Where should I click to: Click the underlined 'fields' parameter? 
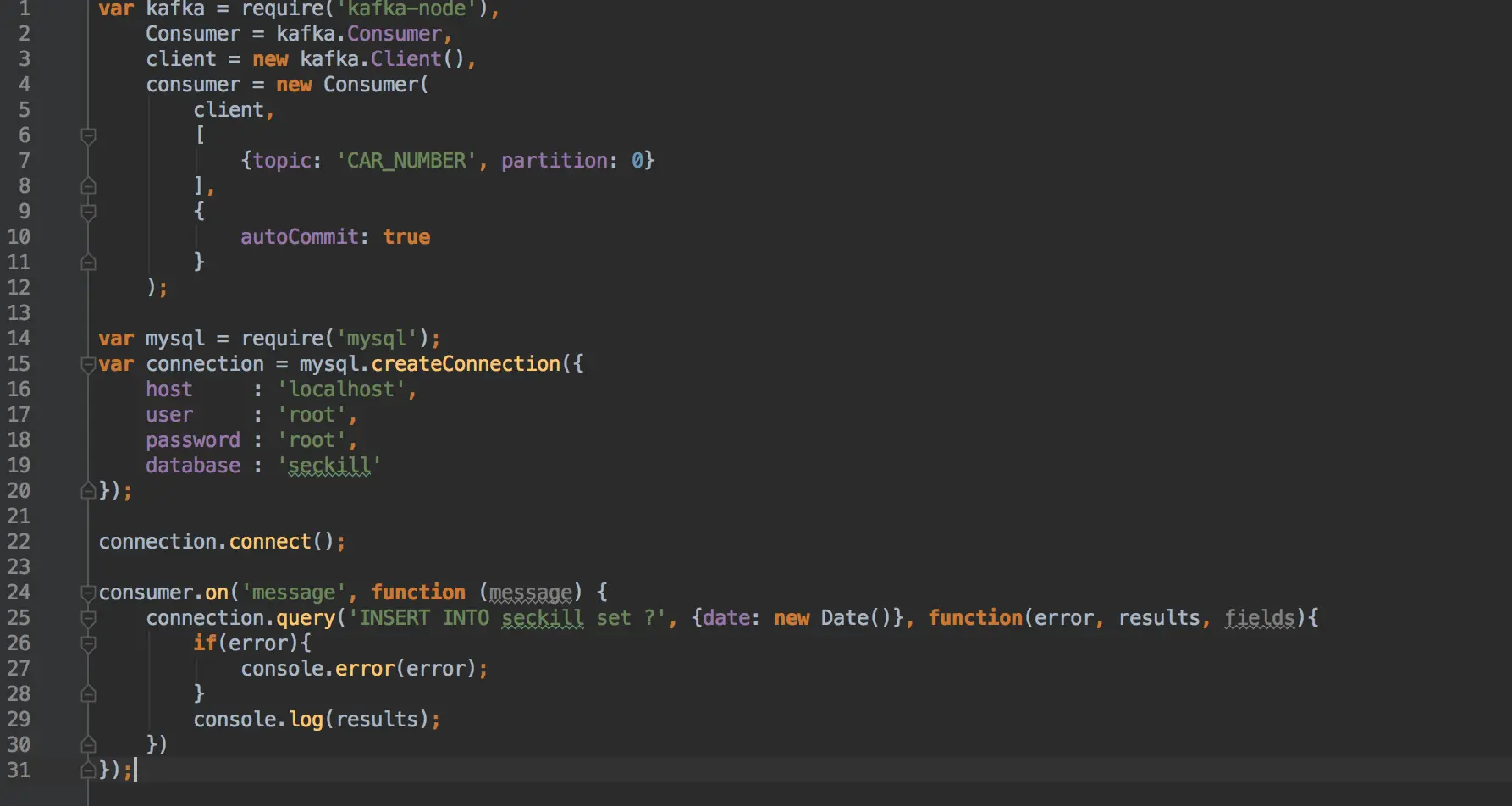point(1260,618)
